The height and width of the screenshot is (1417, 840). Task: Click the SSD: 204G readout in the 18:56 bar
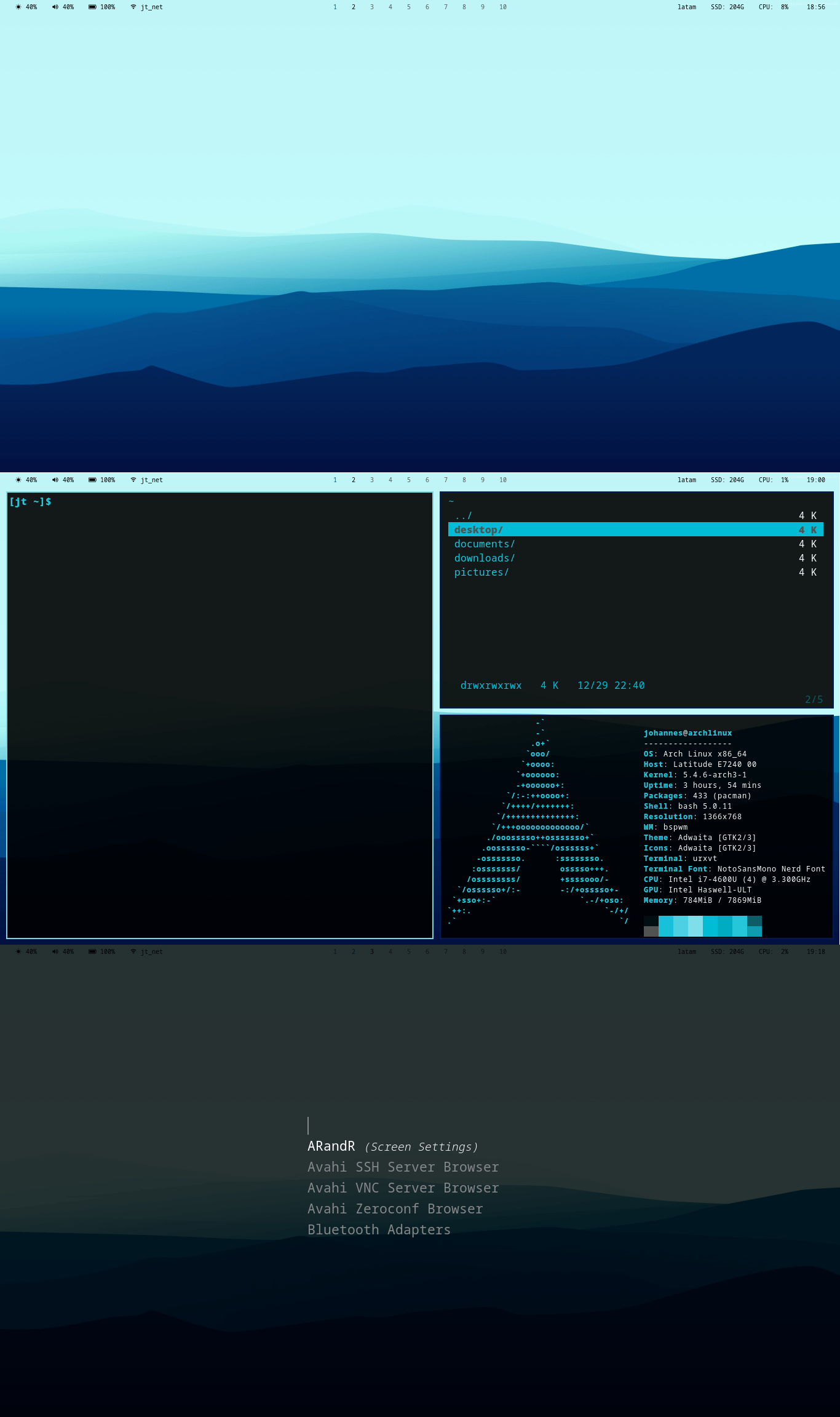pyautogui.click(x=727, y=7)
